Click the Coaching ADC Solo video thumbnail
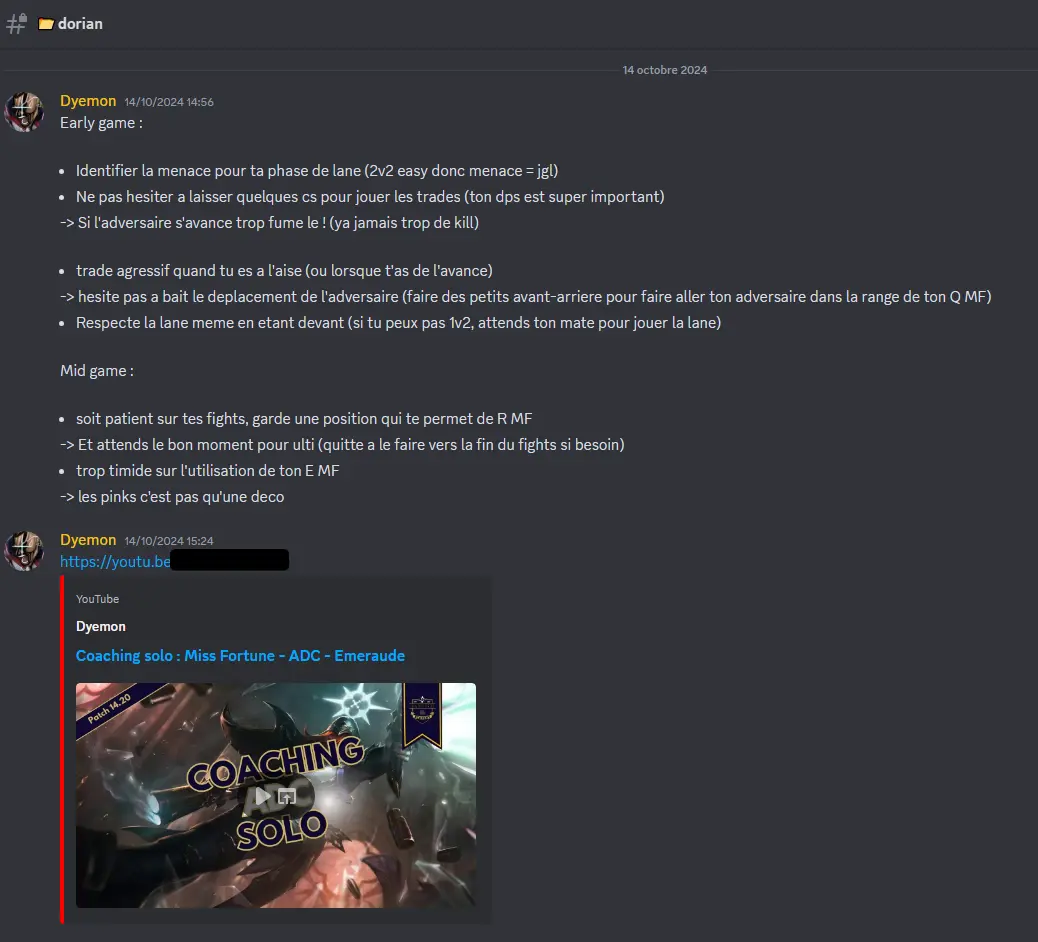 [276, 795]
